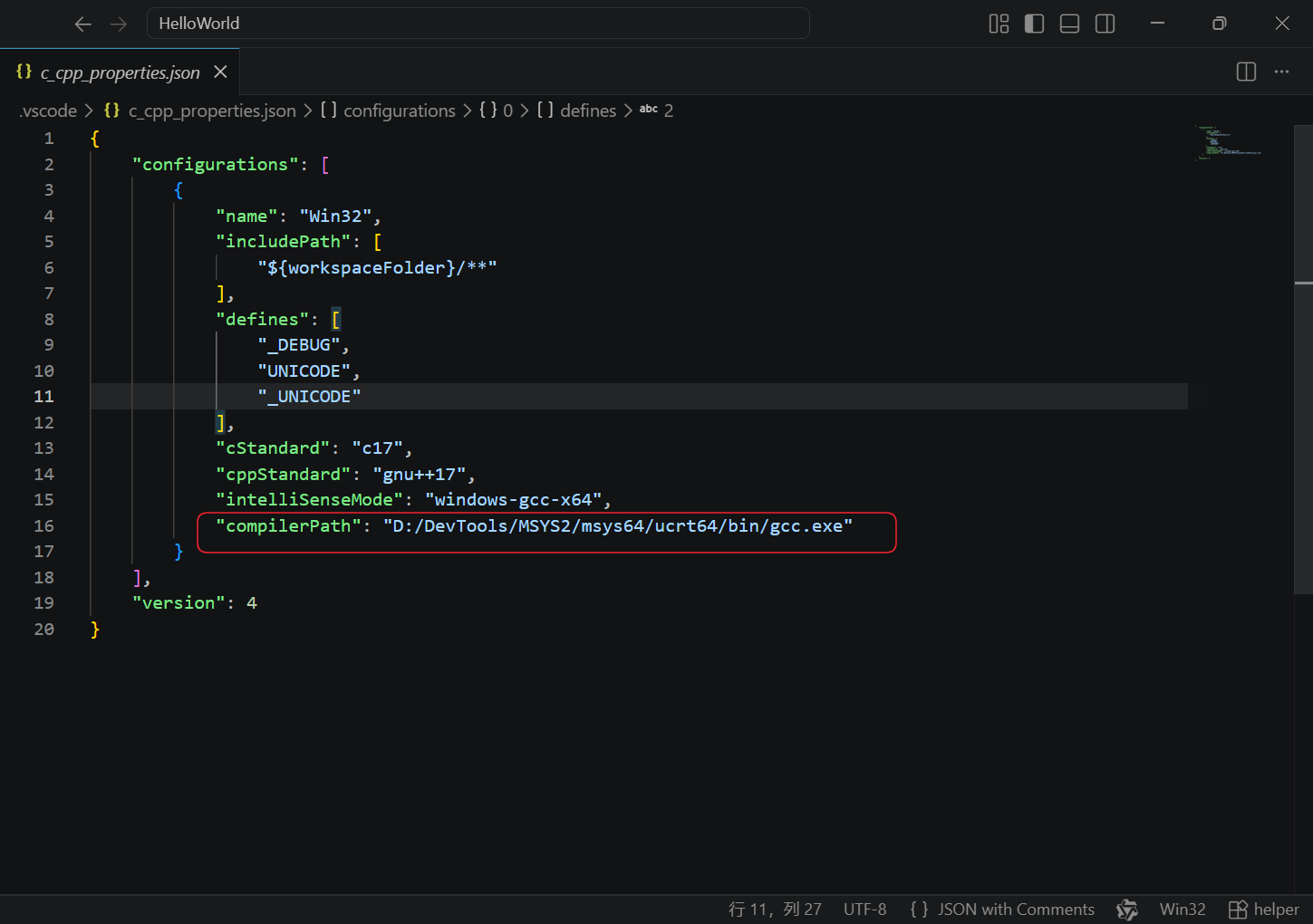1313x924 pixels.
Task: Change language mode JSON with Comments
Action: (x=1002, y=910)
